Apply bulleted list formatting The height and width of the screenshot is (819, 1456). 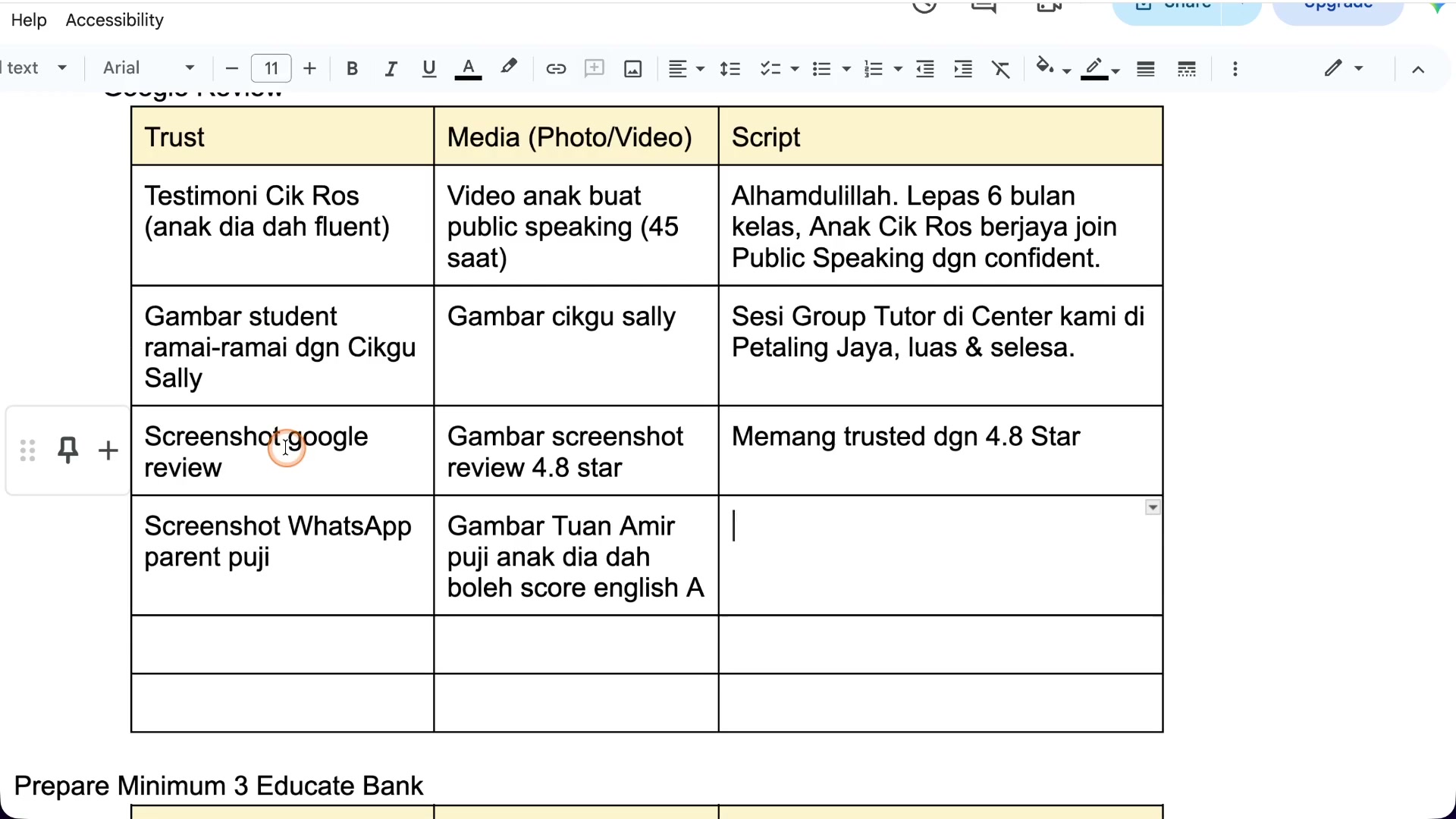coord(821,69)
